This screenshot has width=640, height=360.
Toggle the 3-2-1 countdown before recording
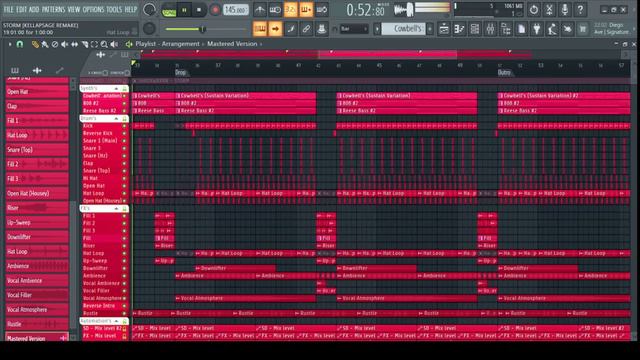tap(291, 10)
